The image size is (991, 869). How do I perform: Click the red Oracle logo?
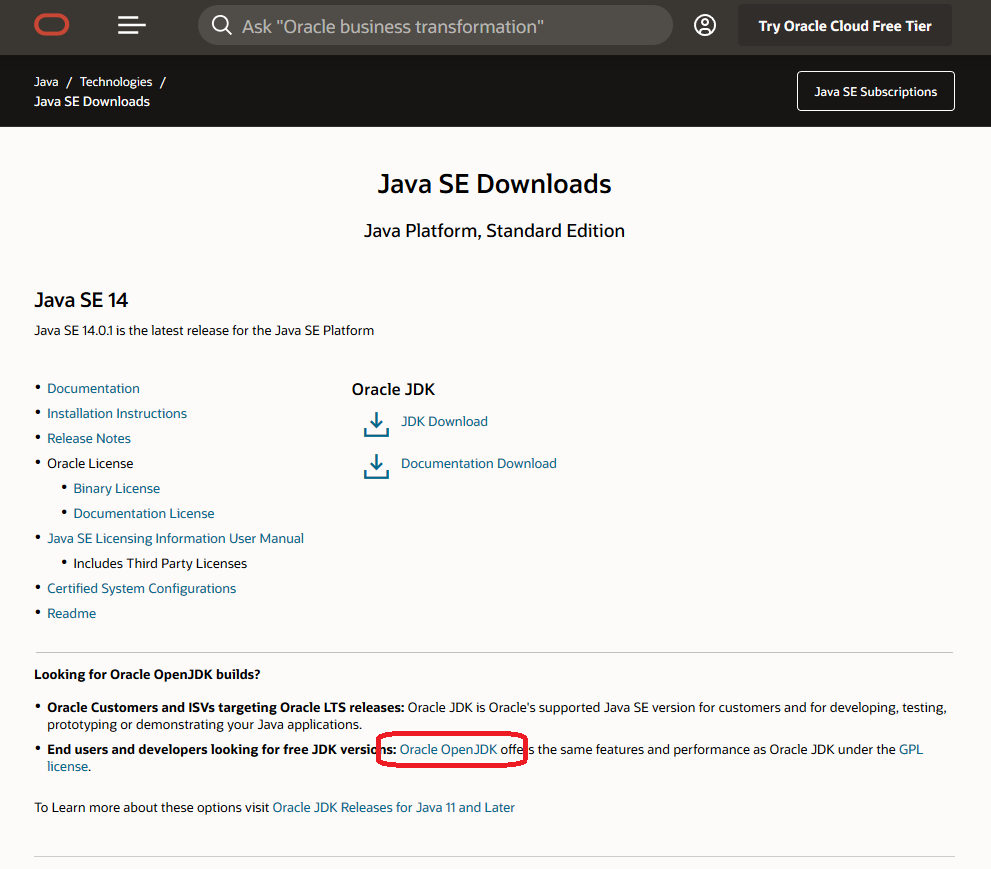pos(51,25)
